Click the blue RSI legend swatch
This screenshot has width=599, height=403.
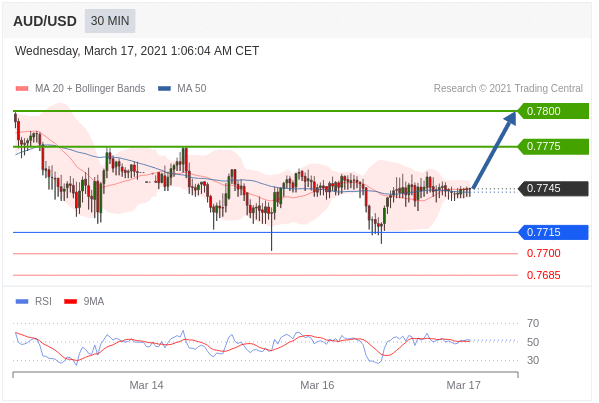pos(22,301)
